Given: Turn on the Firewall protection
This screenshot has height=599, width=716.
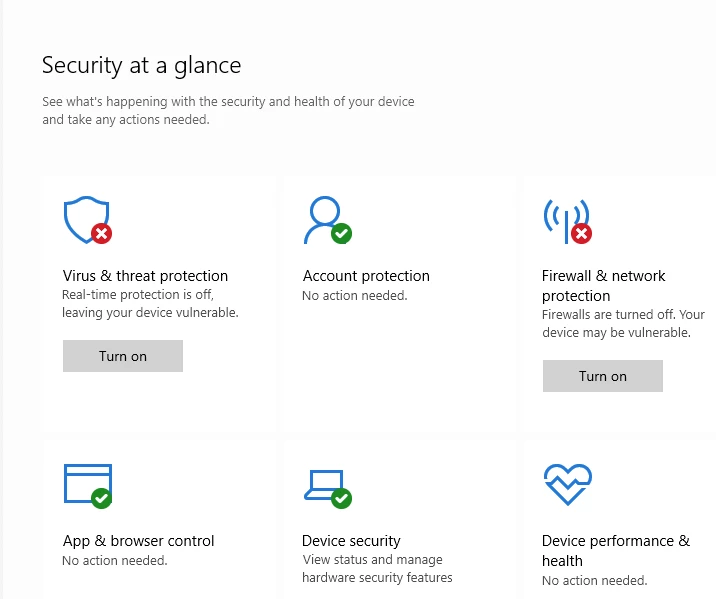Looking at the screenshot, I should click(603, 376).
